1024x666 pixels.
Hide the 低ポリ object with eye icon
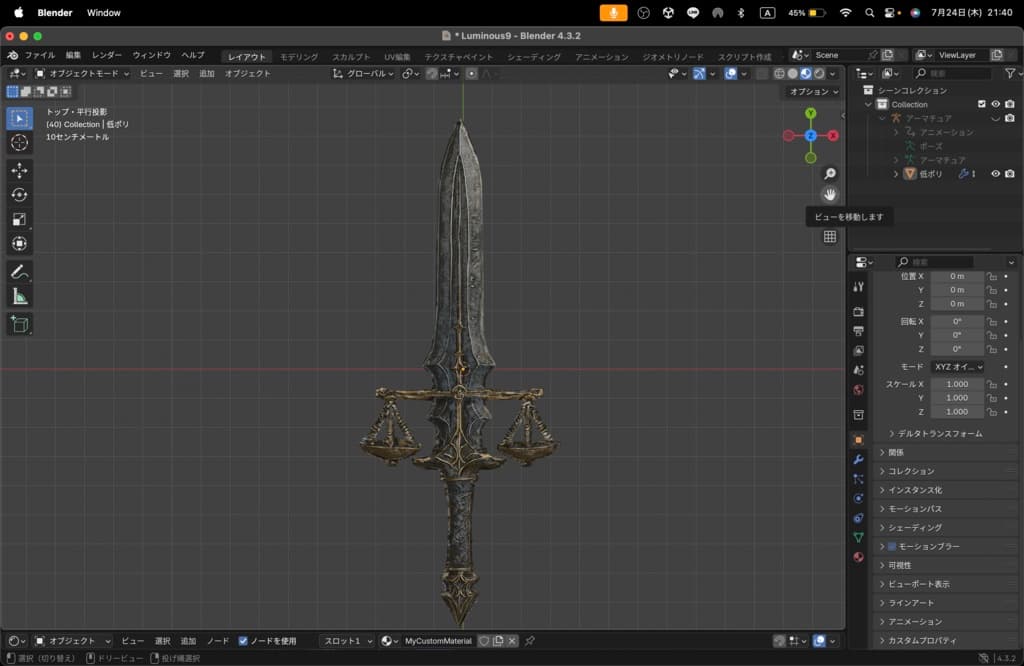(995, 174)
